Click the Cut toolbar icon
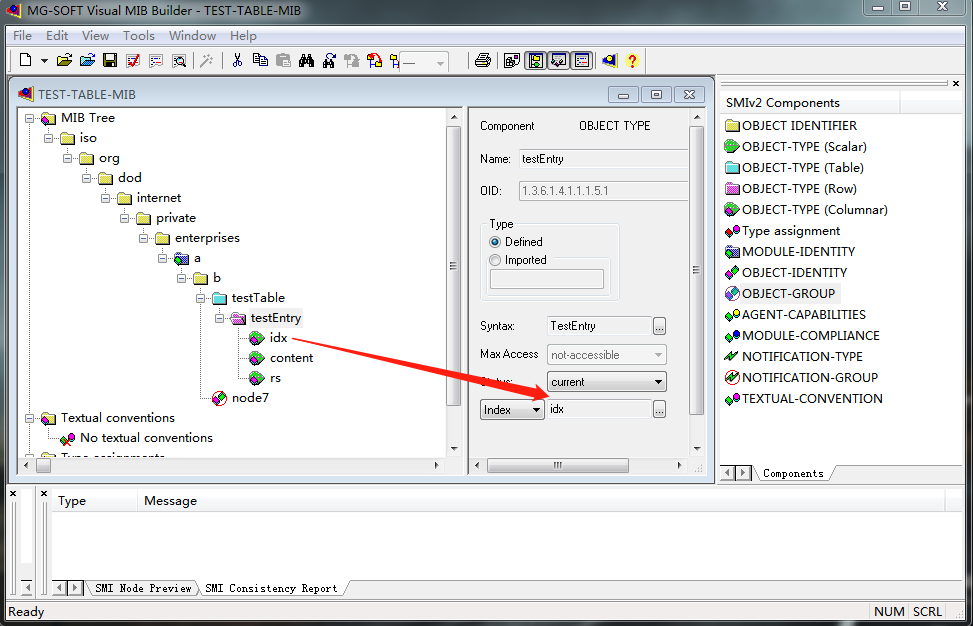This screenshot has width=973, height=626. [x=238, y=60]
